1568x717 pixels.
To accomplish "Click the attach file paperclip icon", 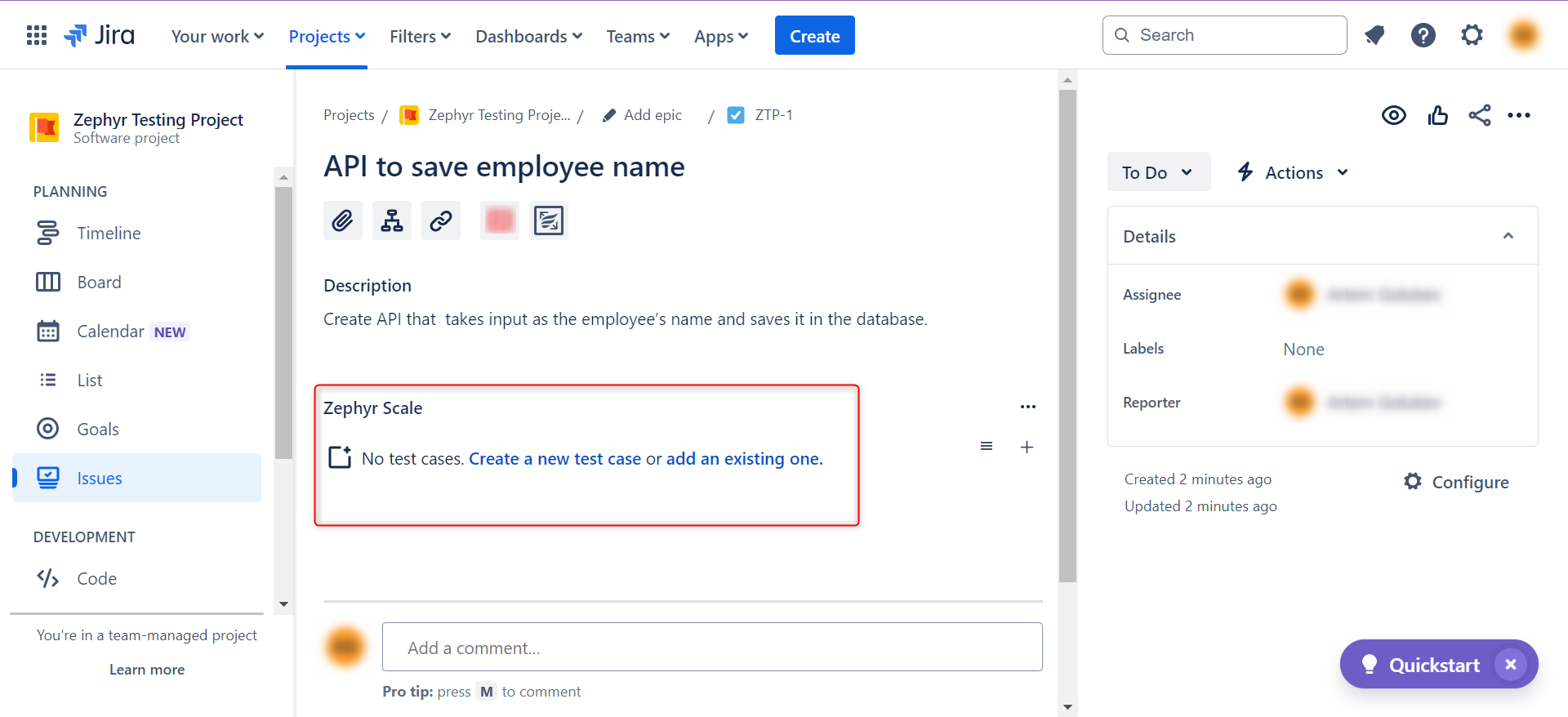I will point(343,220).
